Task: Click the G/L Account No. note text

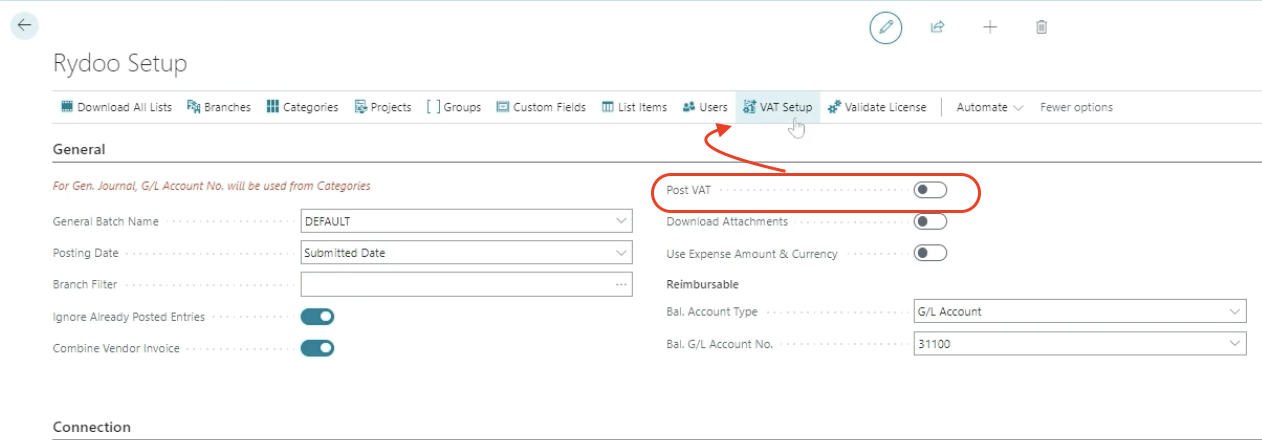Action: [x=212, y=186]
